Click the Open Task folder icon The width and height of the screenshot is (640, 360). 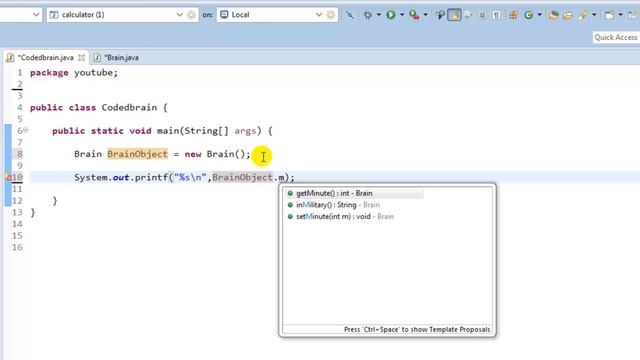(568, 15)
